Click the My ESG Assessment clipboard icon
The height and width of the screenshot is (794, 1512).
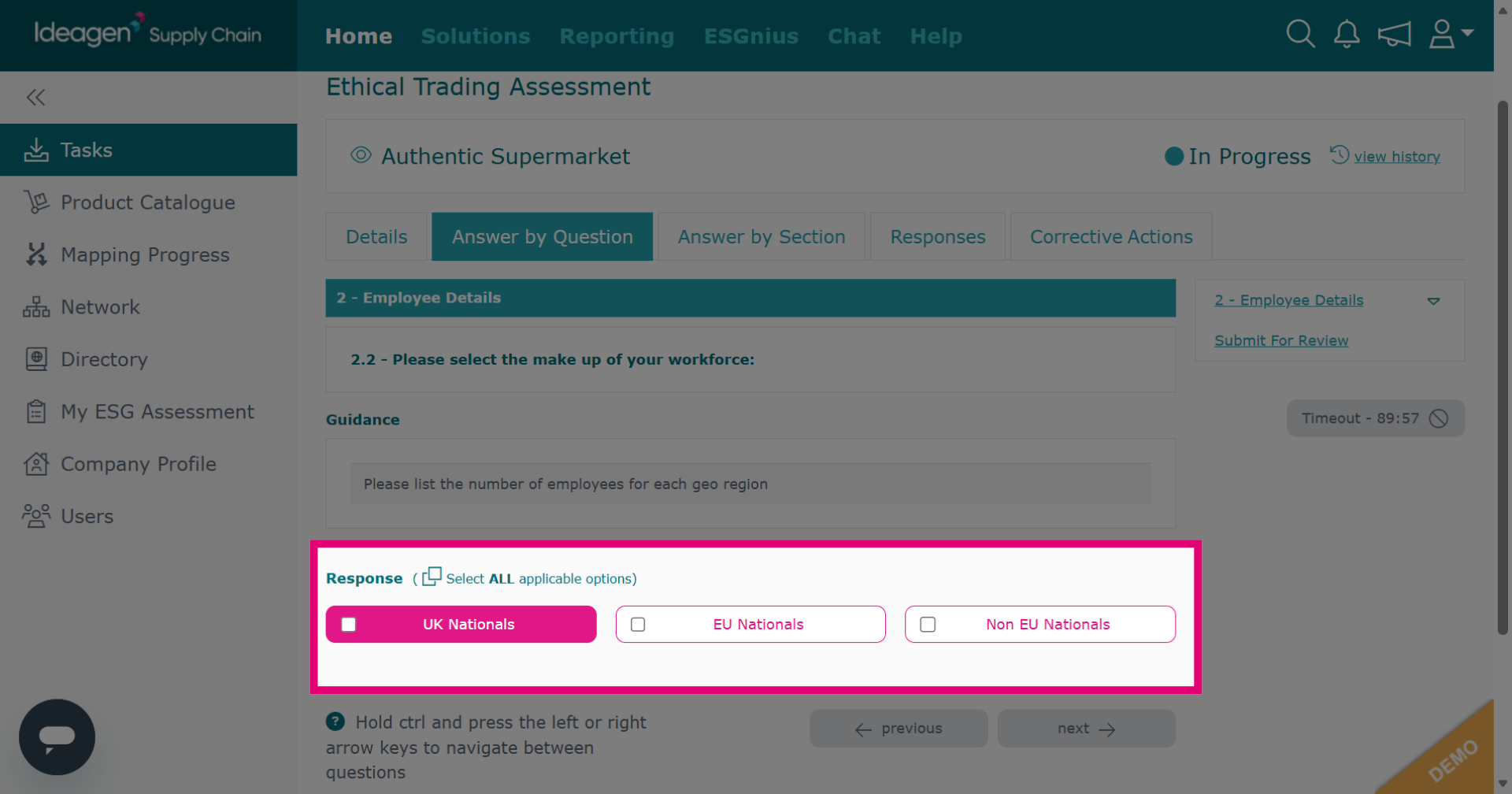point(36,411)
